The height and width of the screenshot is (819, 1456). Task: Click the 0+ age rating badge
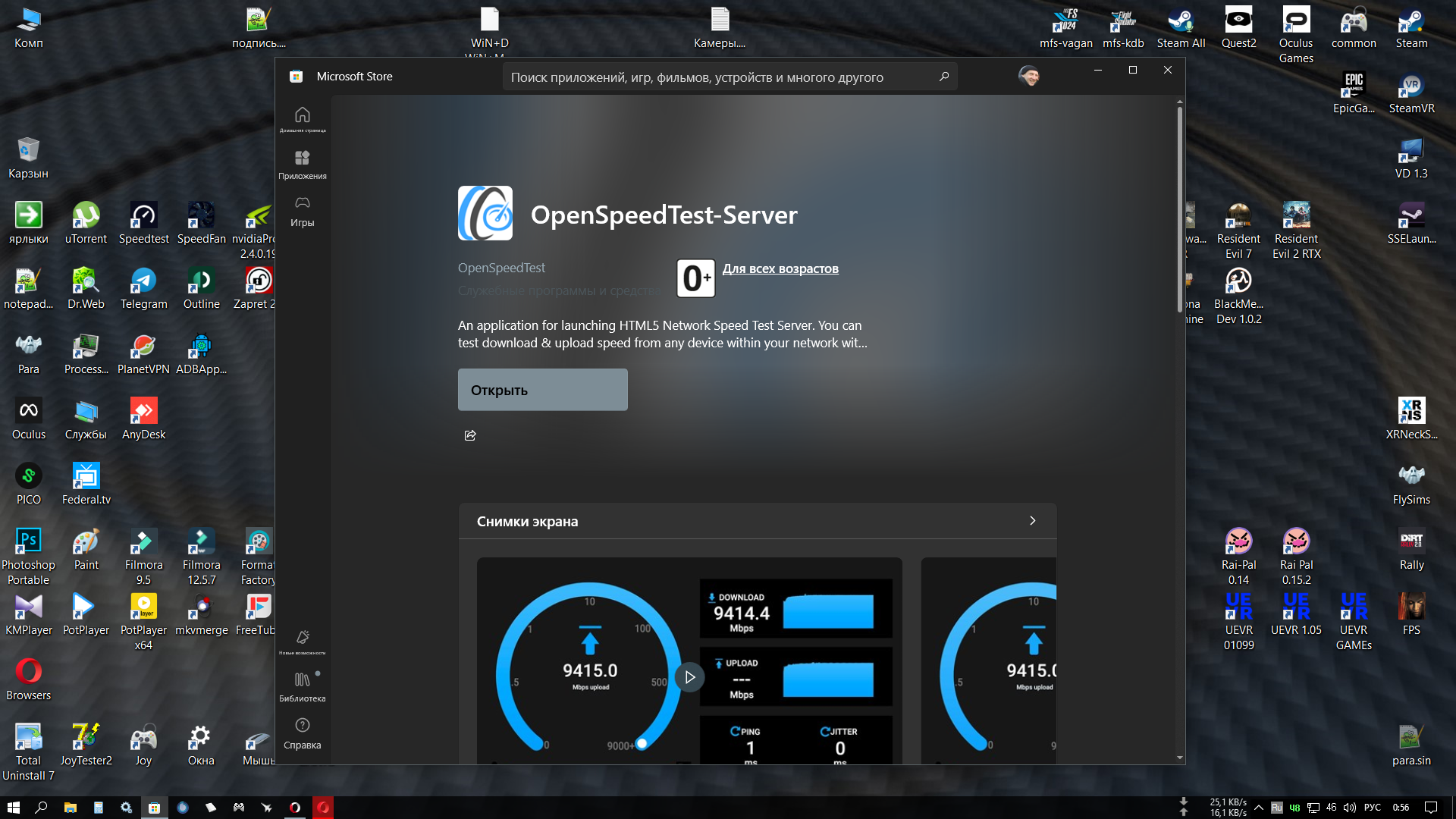[x=695, y=278]
